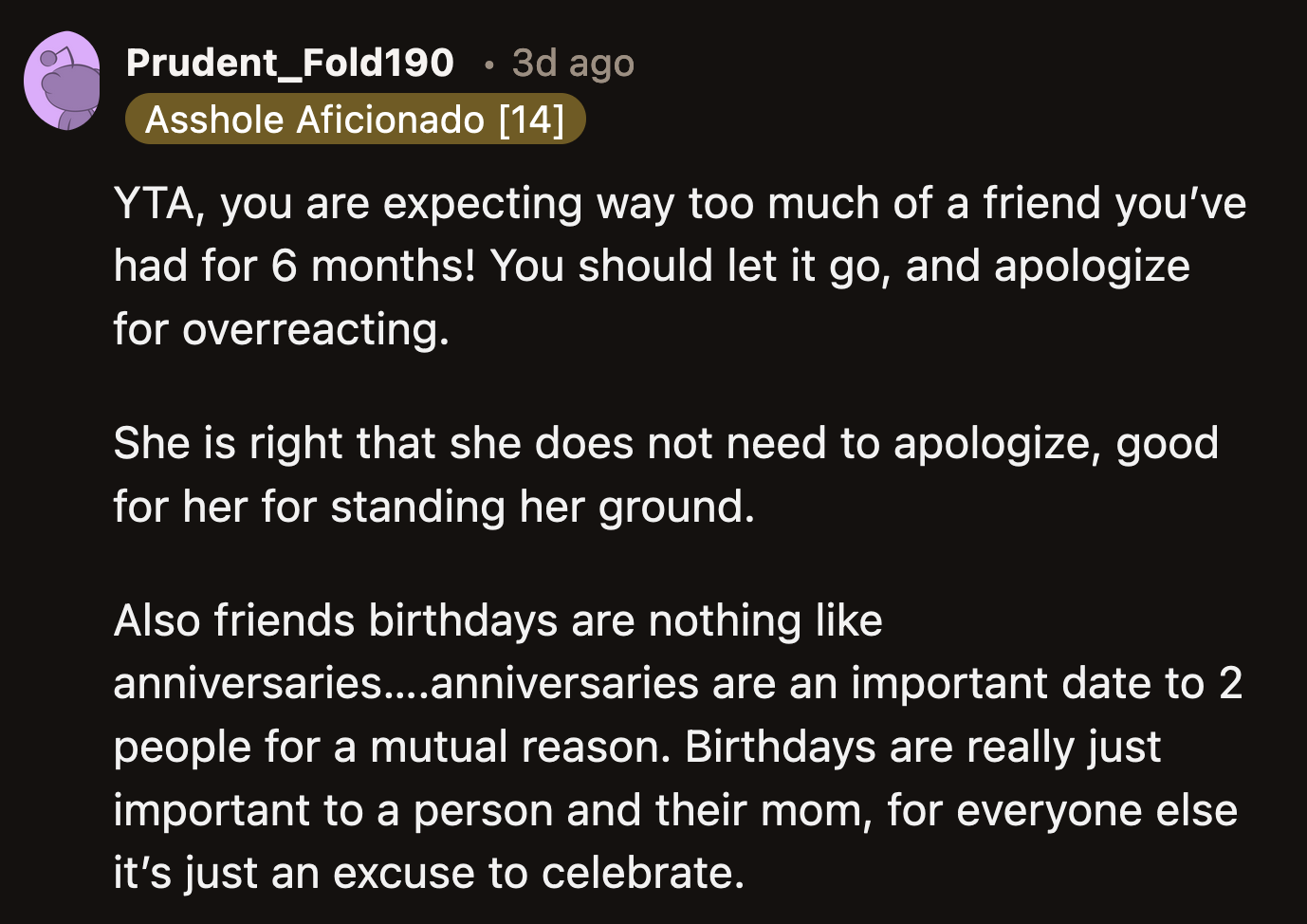Open Prudent_Fold190's profile via their avatar

tap(64, 81)
